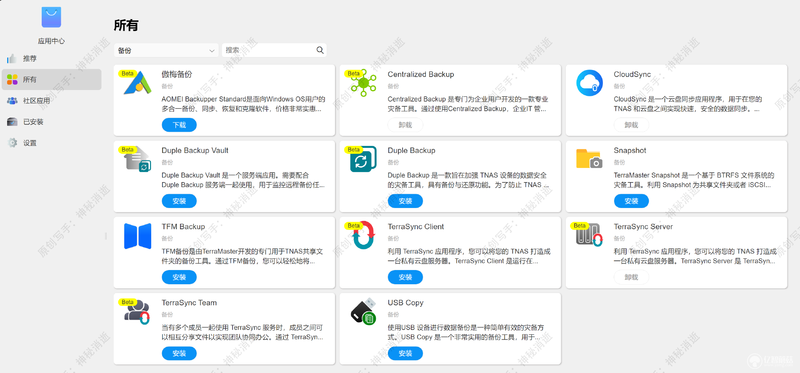Click the TFM Backup title text
Image resolution: width=800 pixels, height=373 pixels.
[x=183, y=227]
